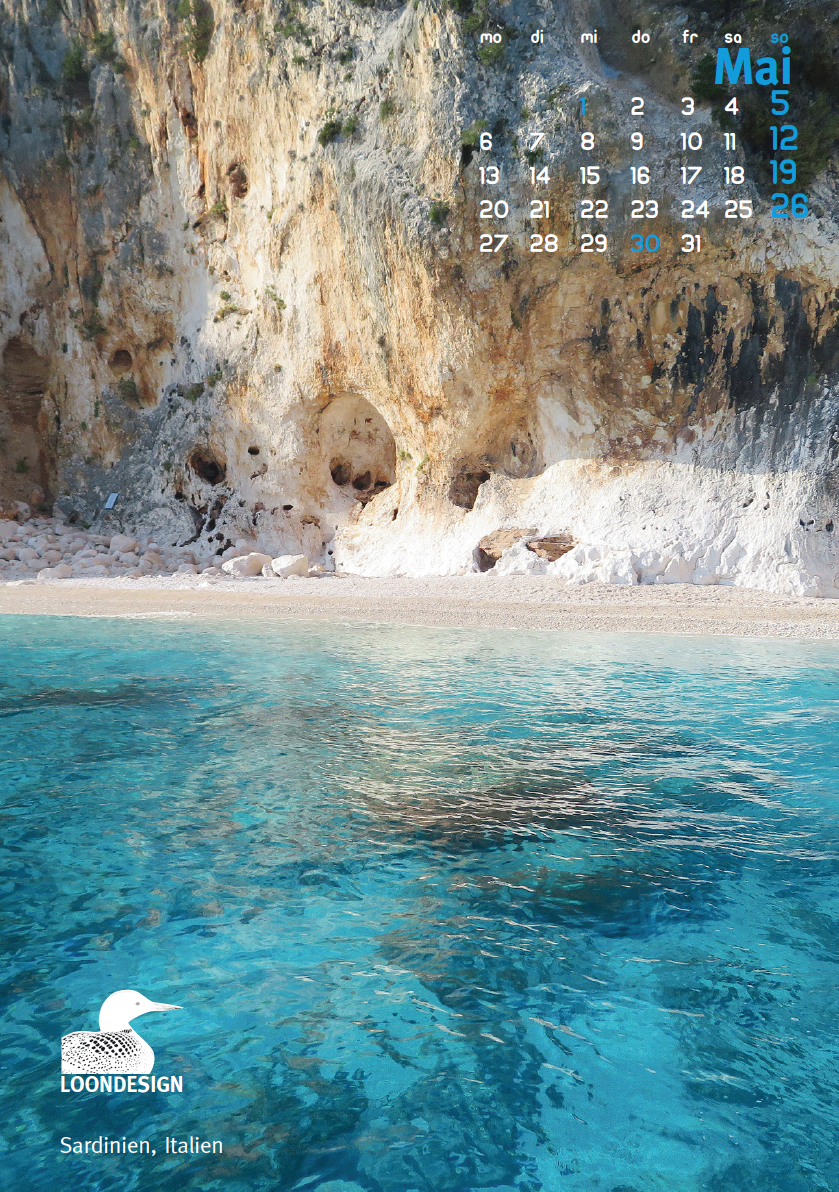Pick Saturday date 18

(x=734, y=176)
